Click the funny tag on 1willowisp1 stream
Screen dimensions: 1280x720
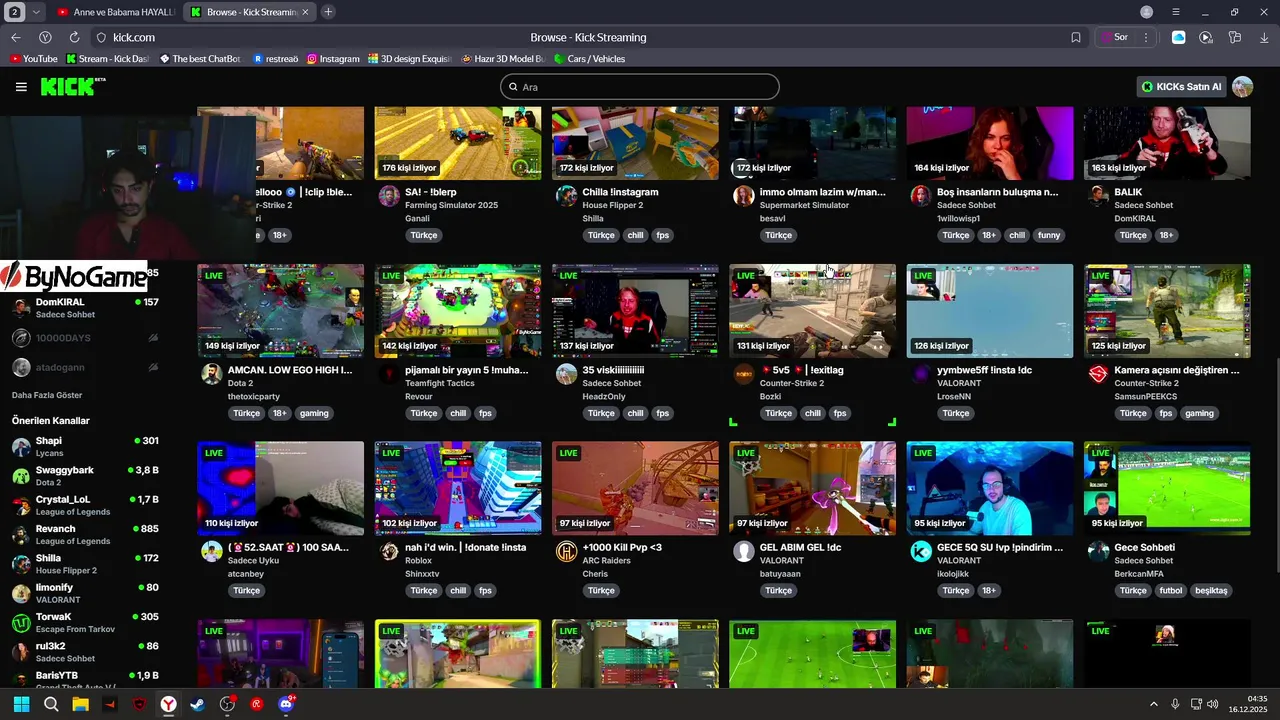click(x=1048, y=235)
